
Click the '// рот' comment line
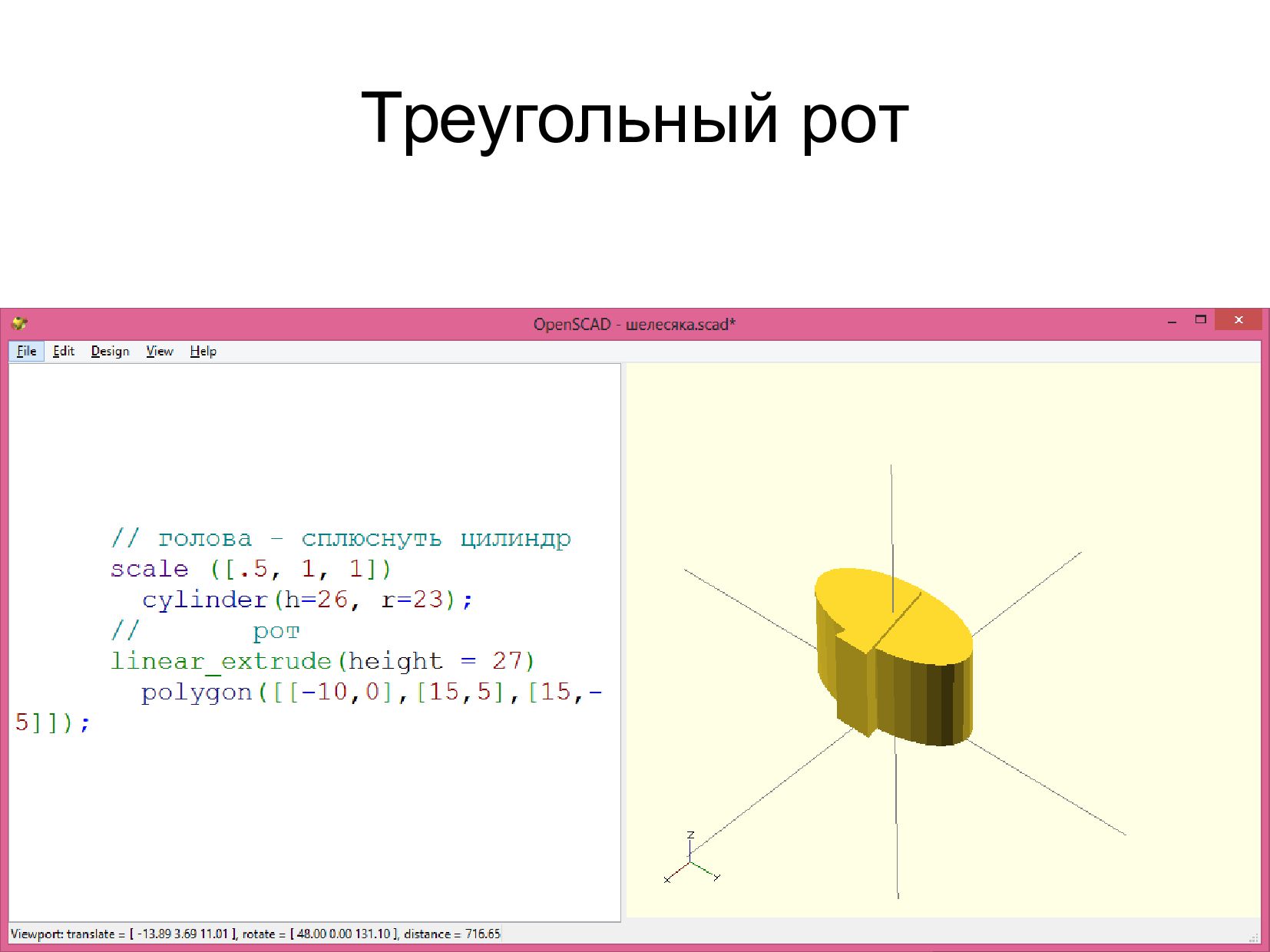tap(205, 631)
